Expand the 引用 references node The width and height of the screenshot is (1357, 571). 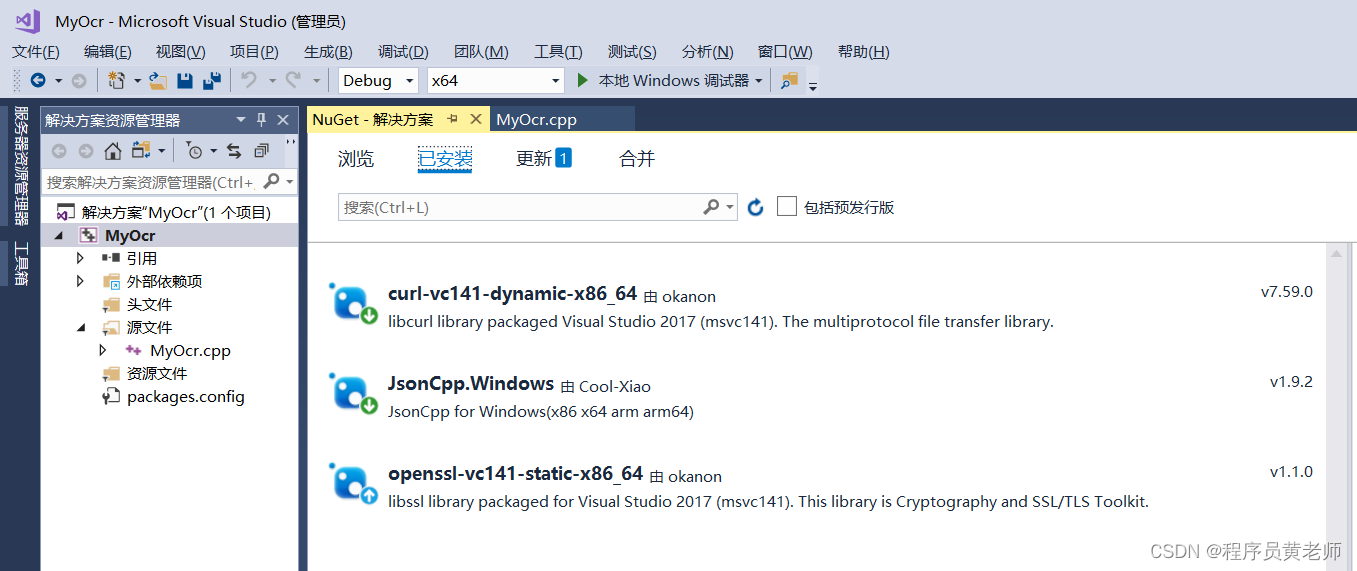(x=81, y=258)
